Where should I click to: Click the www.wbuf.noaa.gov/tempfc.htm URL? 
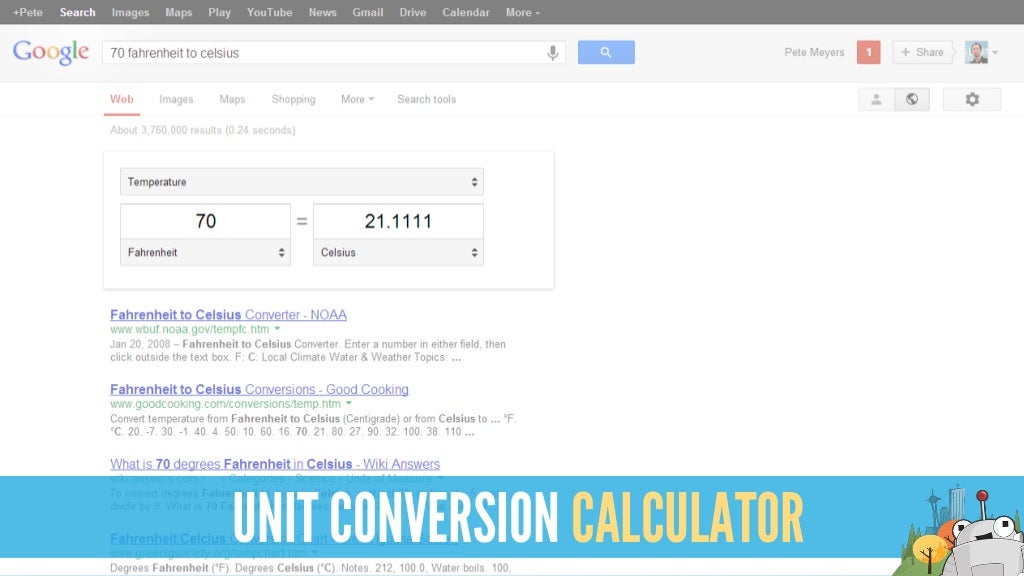(x=189, y=329)
